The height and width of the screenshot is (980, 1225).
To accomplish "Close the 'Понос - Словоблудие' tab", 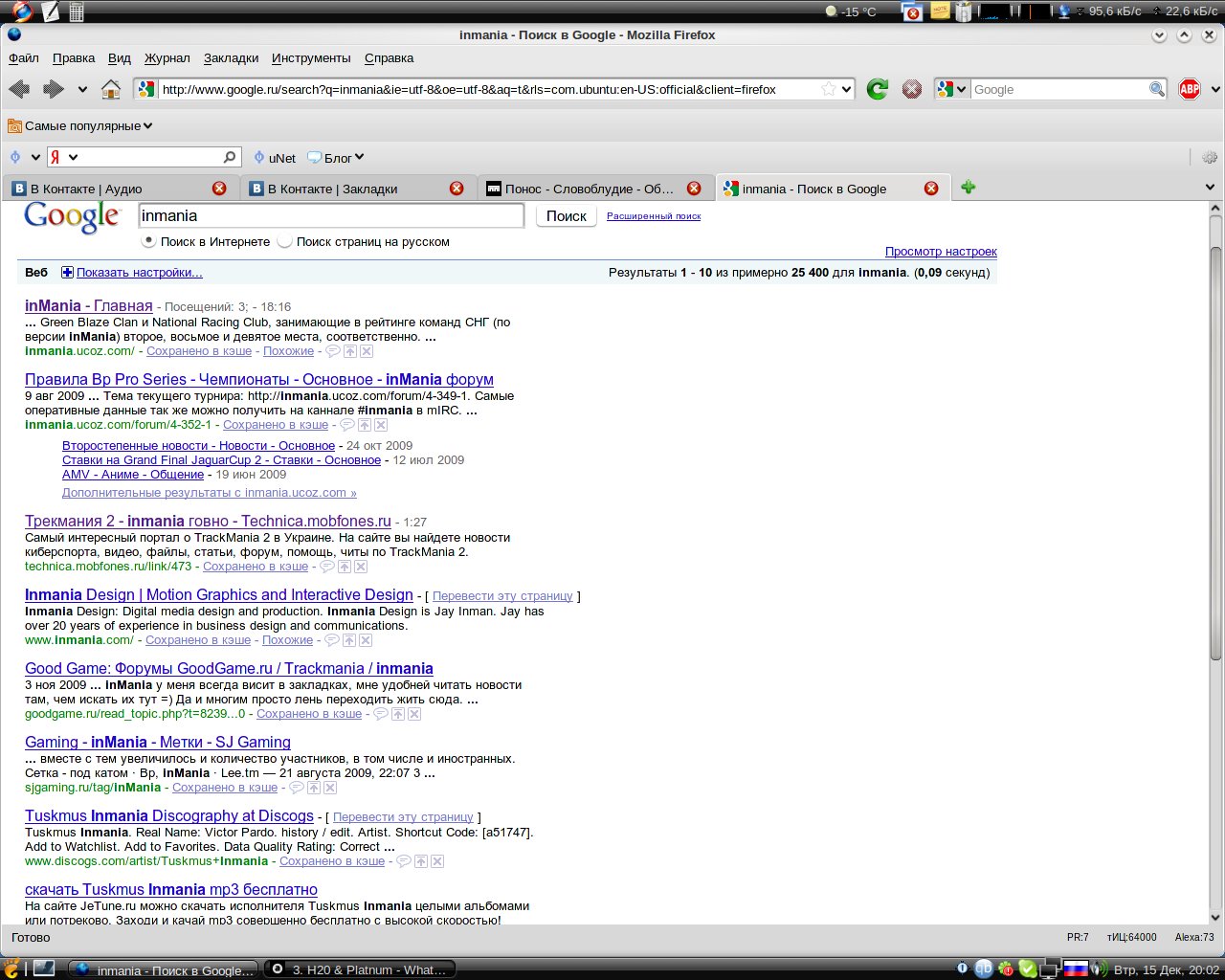I will [694, 189].
